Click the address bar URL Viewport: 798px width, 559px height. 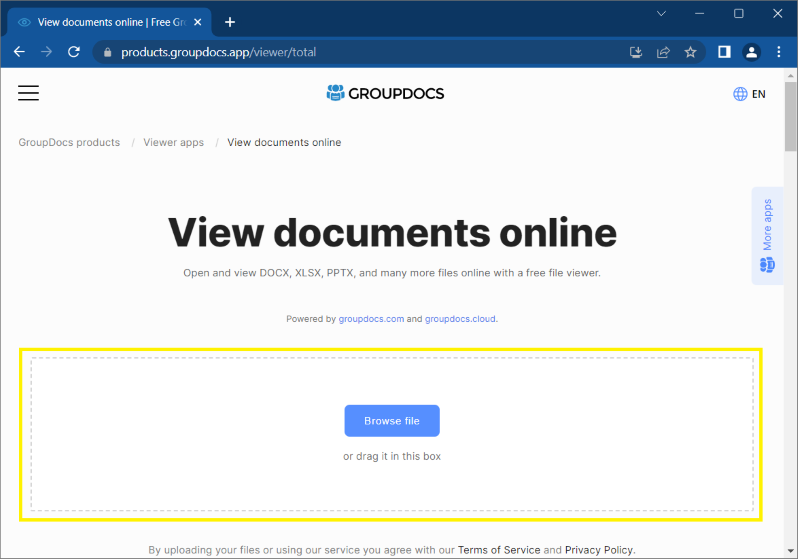point(218,52)
